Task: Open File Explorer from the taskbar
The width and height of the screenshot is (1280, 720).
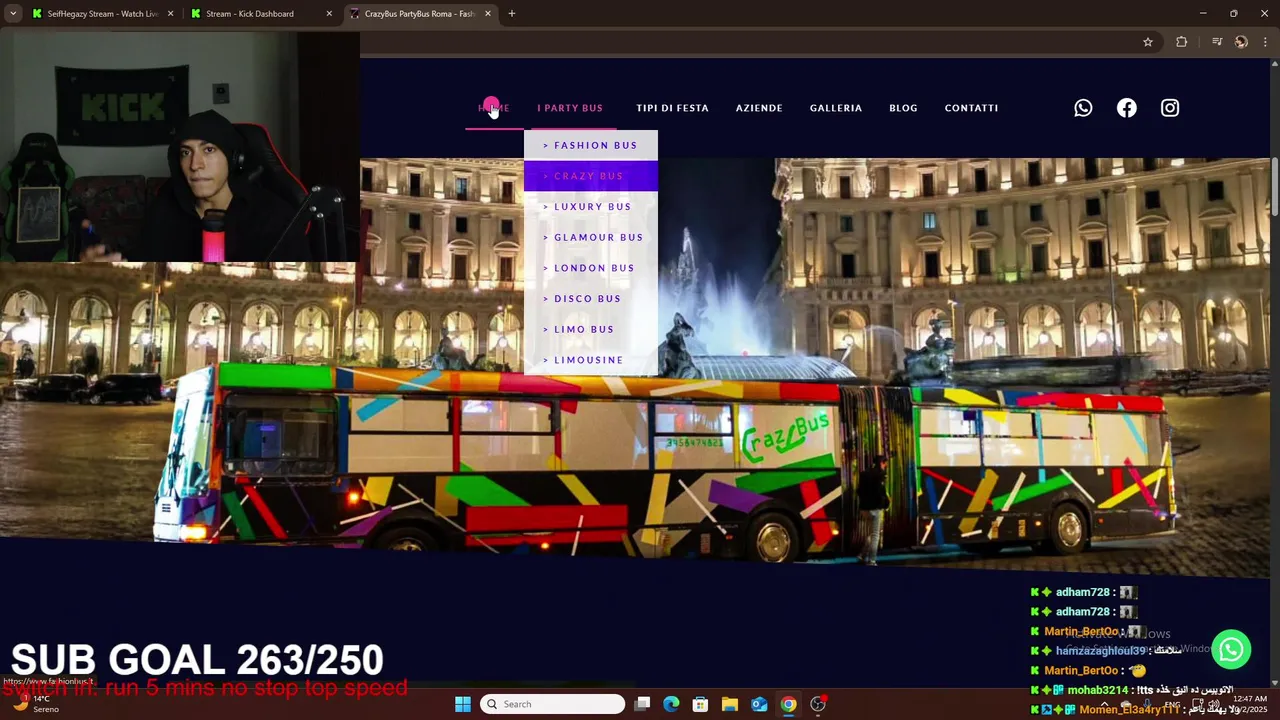Action: pos(730,704)
